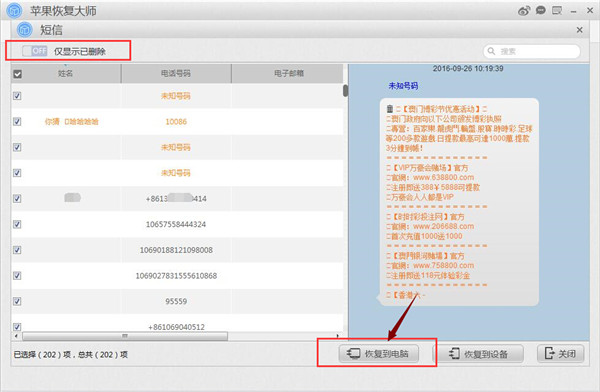Uncheck the first 未知号码 row checkbox
Viewport: 600px width, 392px height.
[x=17, y=96]
